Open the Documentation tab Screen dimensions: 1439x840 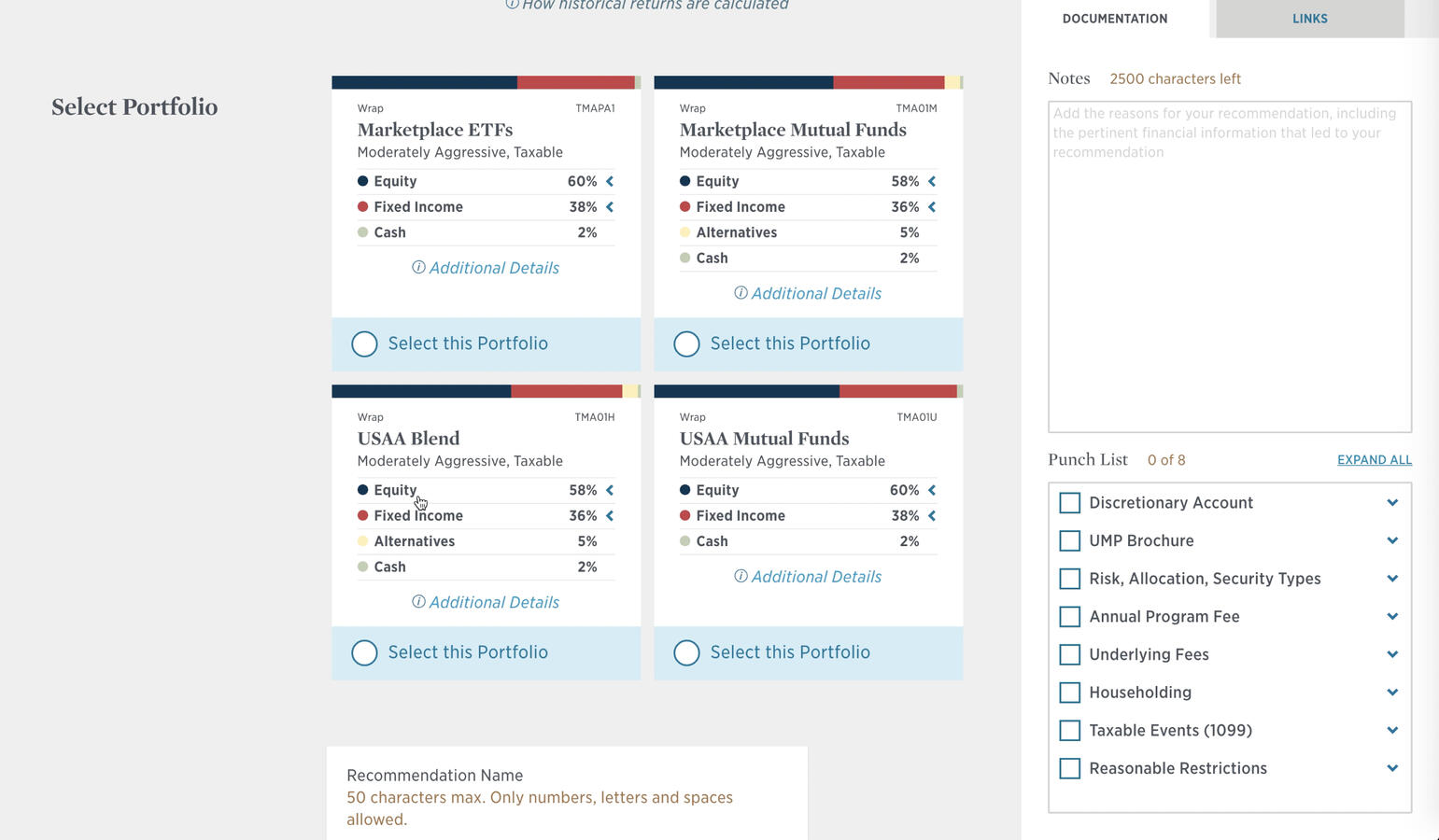1115,19
